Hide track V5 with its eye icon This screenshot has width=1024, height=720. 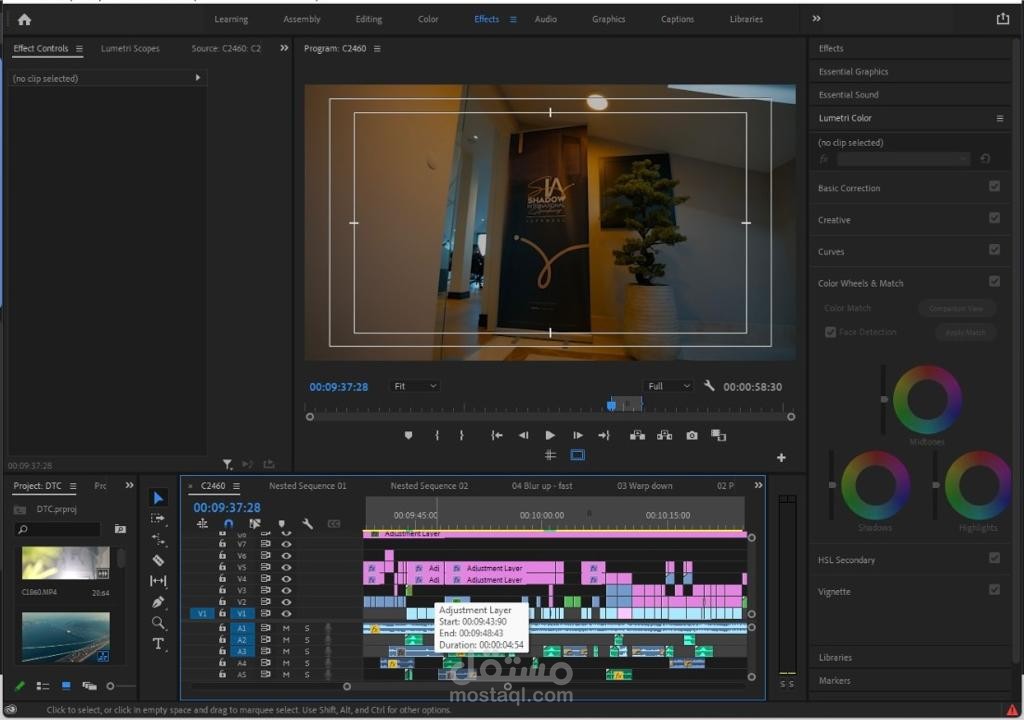pyautogui.click(x=286, y=567)
